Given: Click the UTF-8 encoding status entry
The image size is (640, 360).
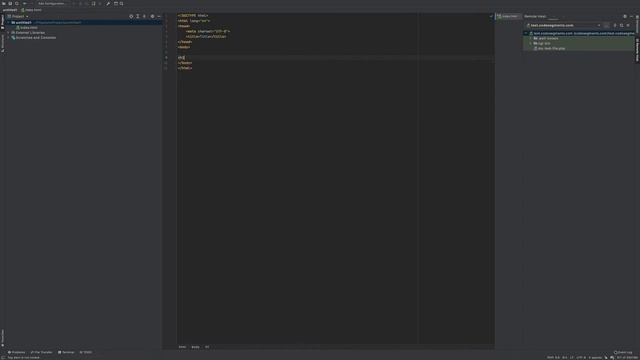Looking at the screenshot, I should (x=581, y=358).
